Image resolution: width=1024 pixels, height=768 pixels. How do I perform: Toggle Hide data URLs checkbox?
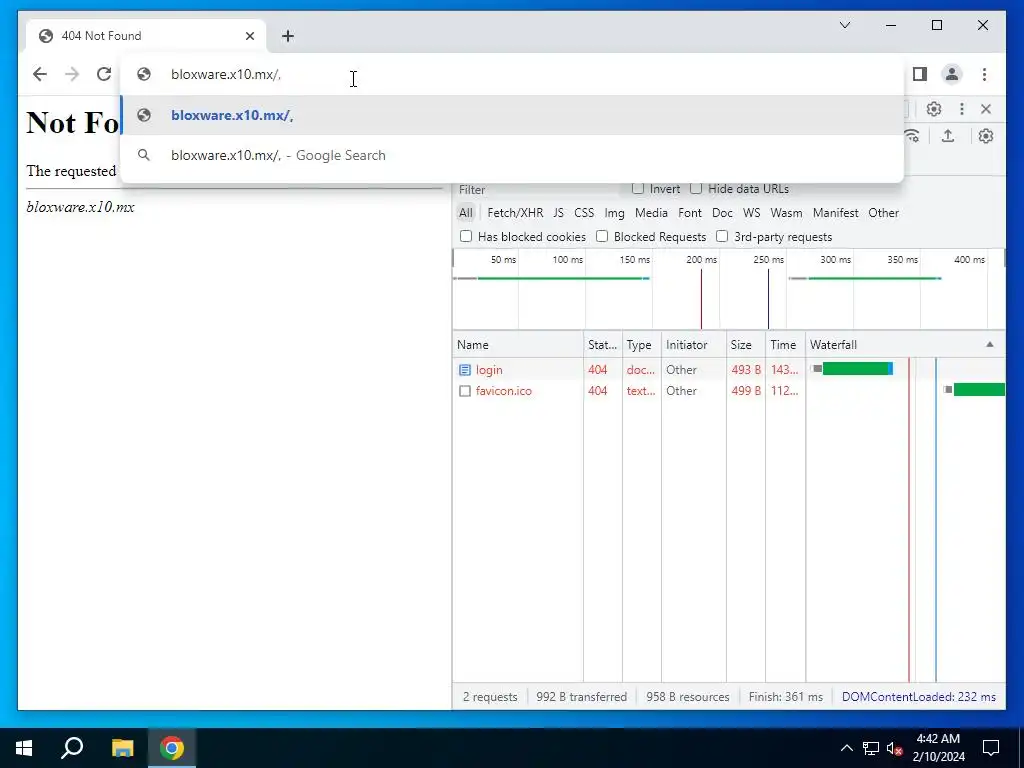pyautogui.click(x=696, y=189)
